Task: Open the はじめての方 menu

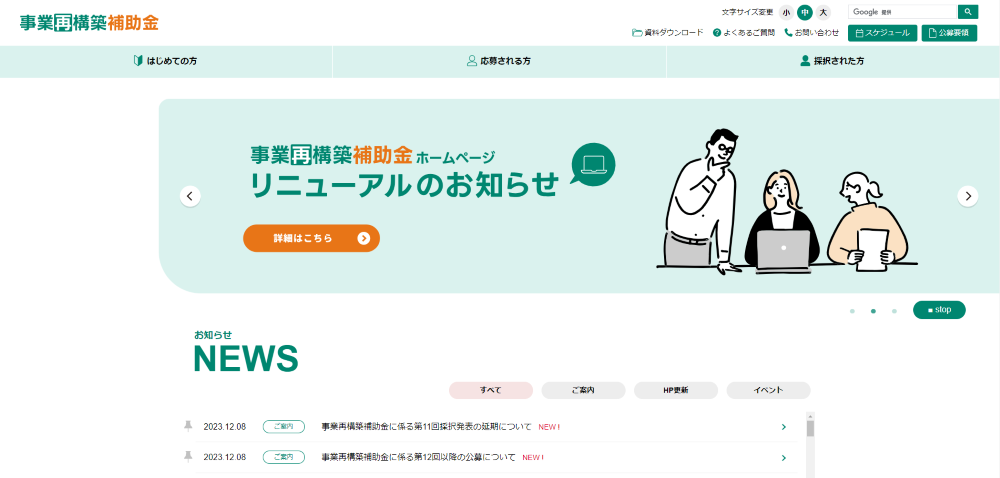Action: tap(166, 61)
